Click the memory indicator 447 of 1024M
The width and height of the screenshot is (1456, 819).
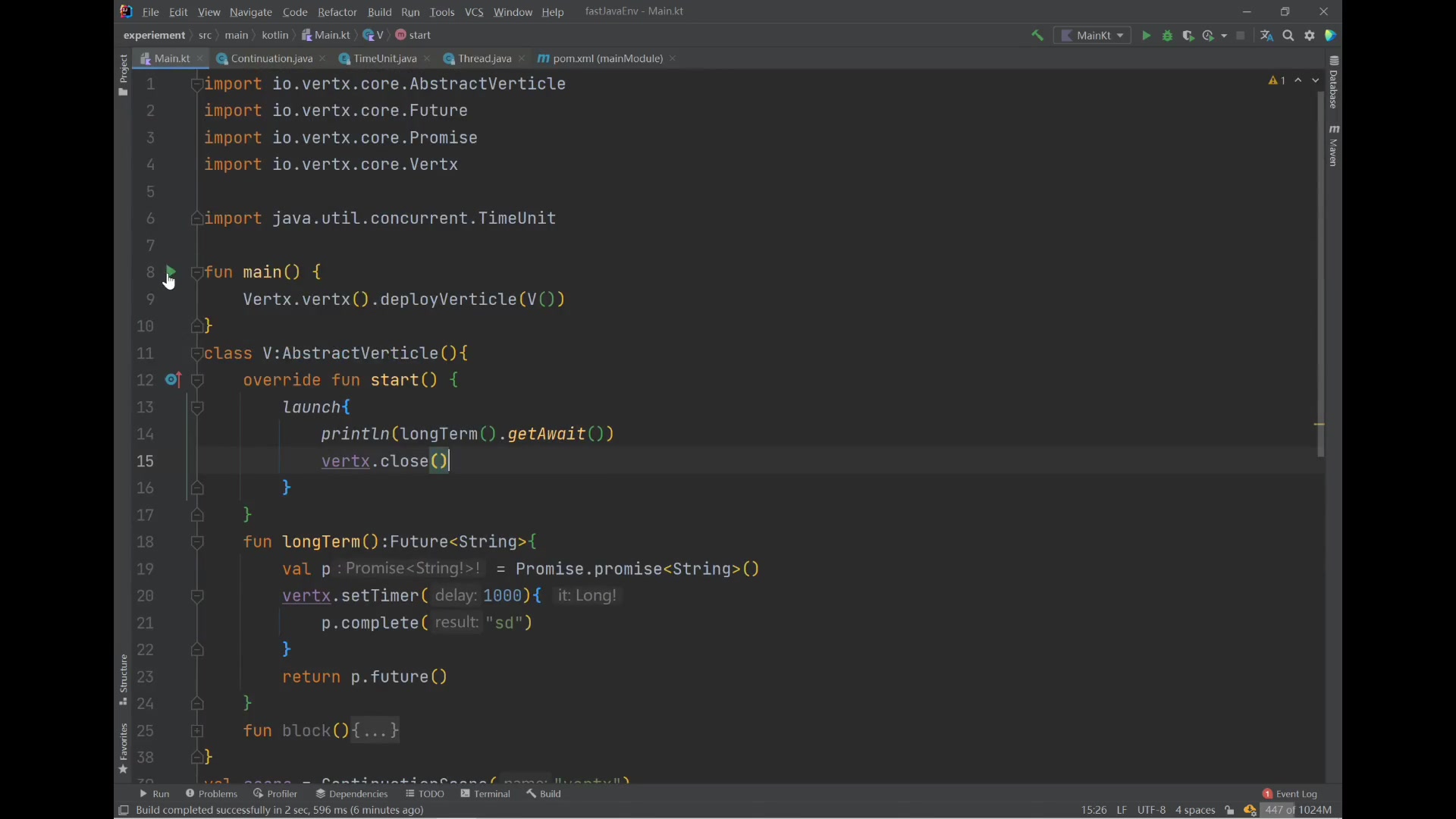click(x=1298, y=811)
